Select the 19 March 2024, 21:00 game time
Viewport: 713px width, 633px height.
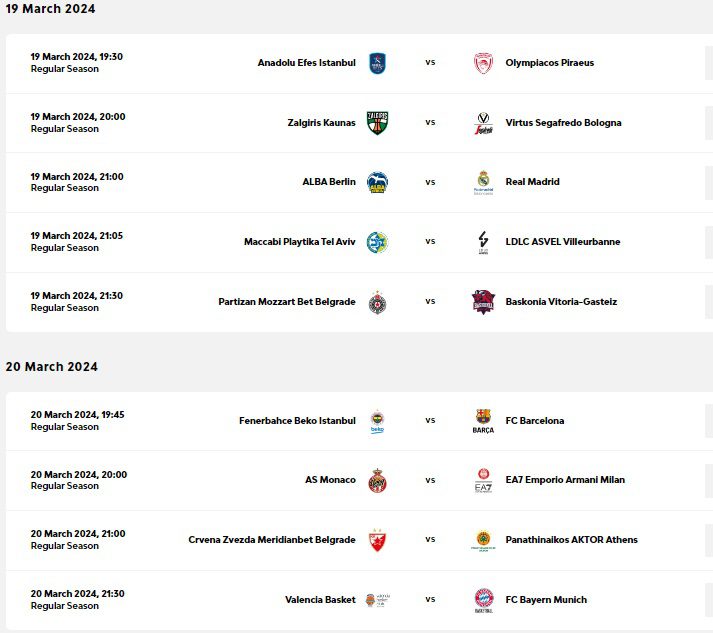78,176
